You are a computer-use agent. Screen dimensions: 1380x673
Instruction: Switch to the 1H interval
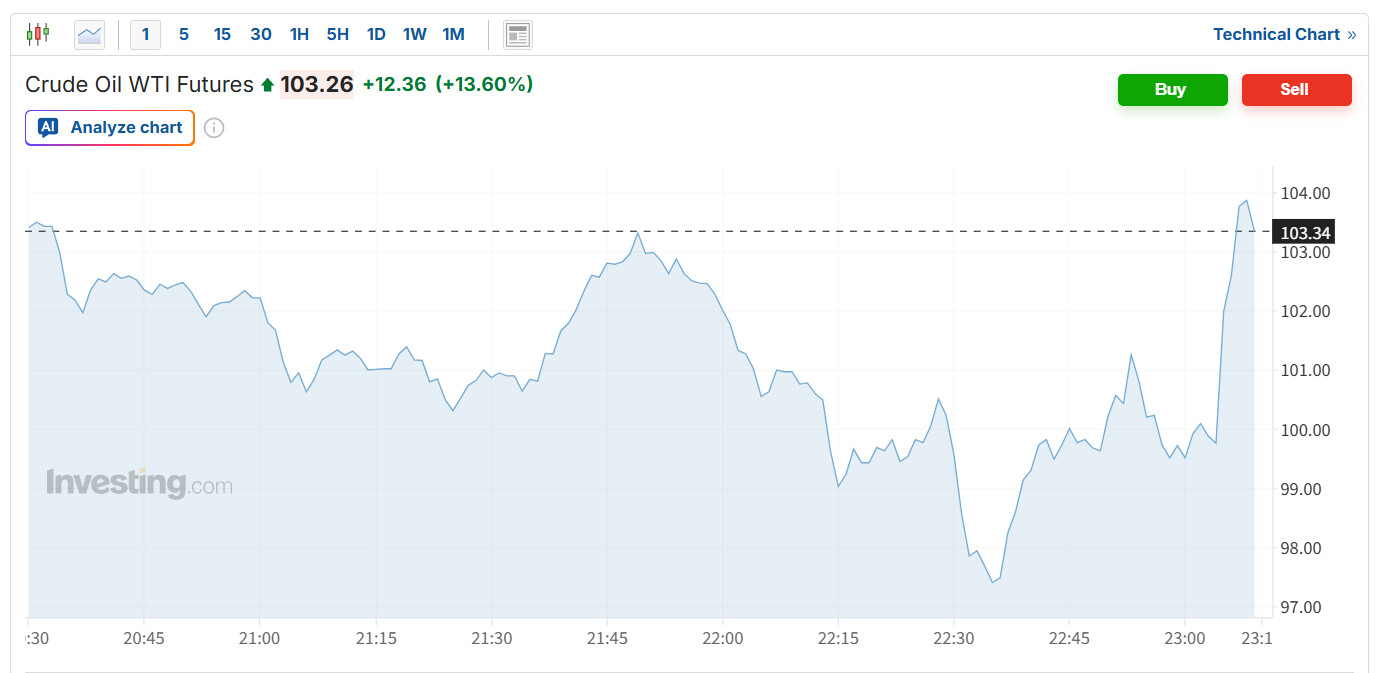pos(299,34)
